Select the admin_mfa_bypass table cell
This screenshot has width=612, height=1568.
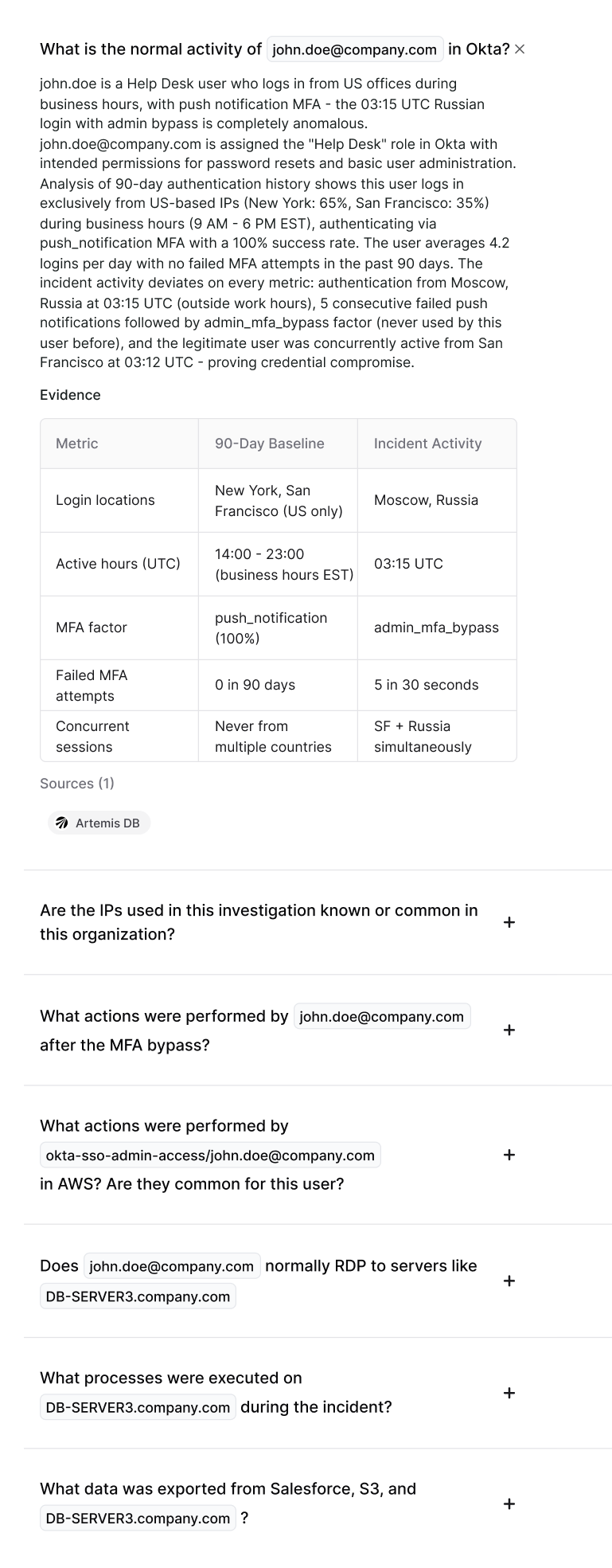437,628
